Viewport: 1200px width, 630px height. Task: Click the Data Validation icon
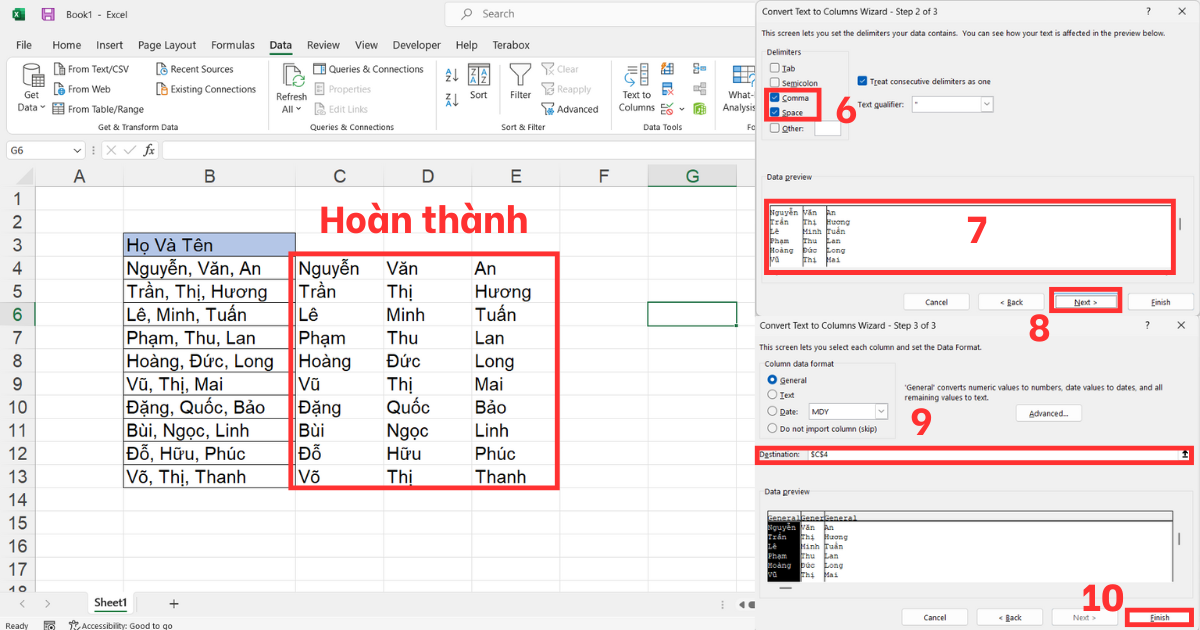667,108
